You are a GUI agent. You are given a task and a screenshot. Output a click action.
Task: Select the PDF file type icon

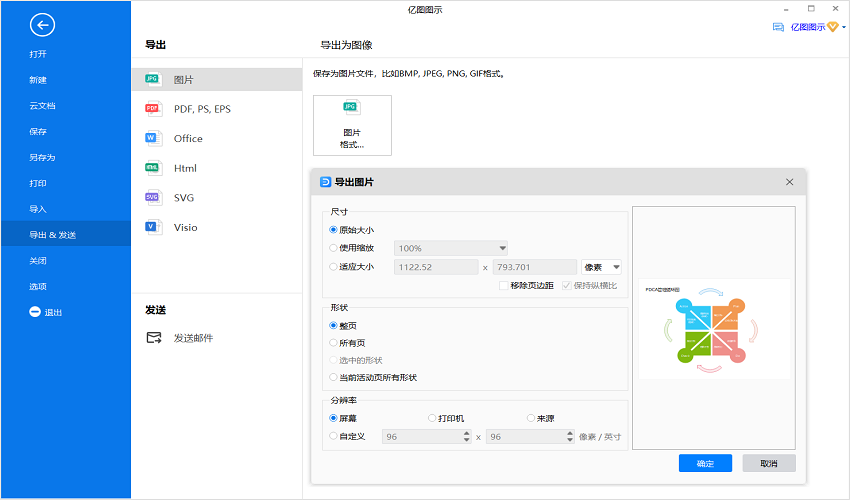[153, 109]
